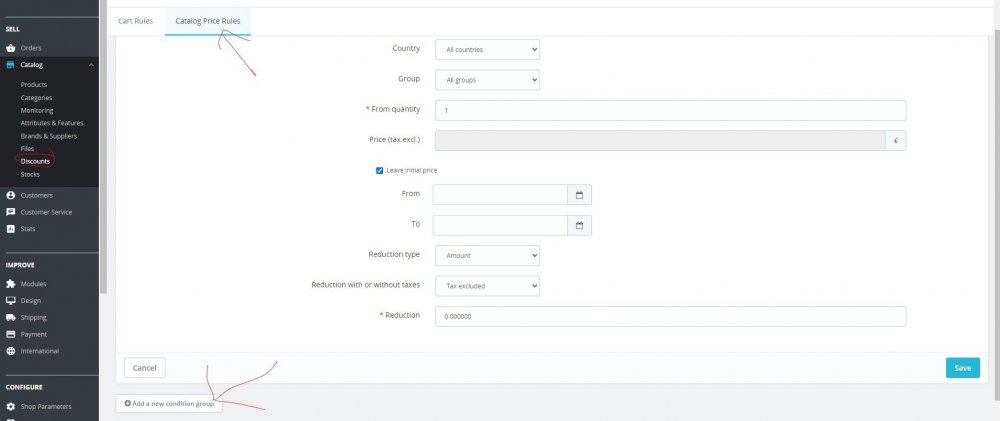Click the Cancel button
This screenshot has width=1000, height=421.
pos(145,367)
